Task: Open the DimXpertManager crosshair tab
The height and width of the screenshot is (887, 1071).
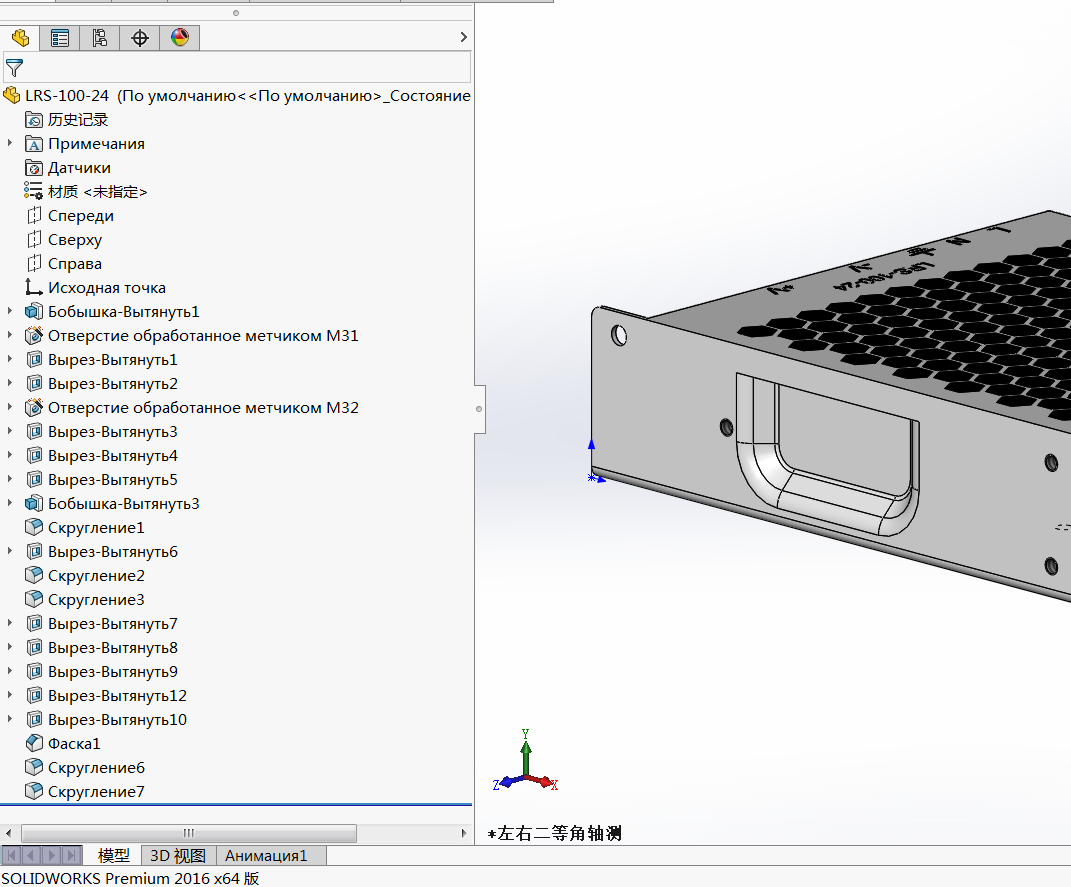Action: pos(140,38)
